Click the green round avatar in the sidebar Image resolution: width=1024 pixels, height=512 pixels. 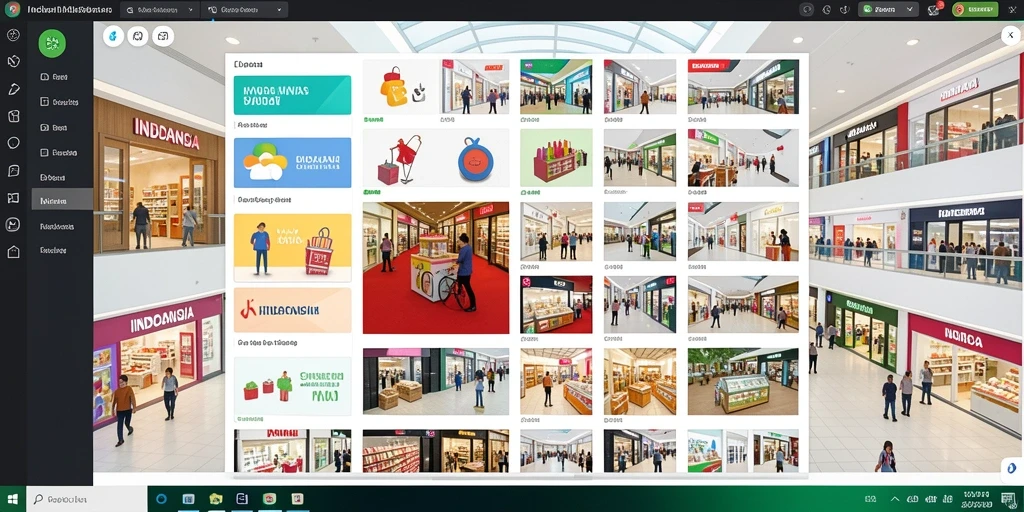[52, 43]
